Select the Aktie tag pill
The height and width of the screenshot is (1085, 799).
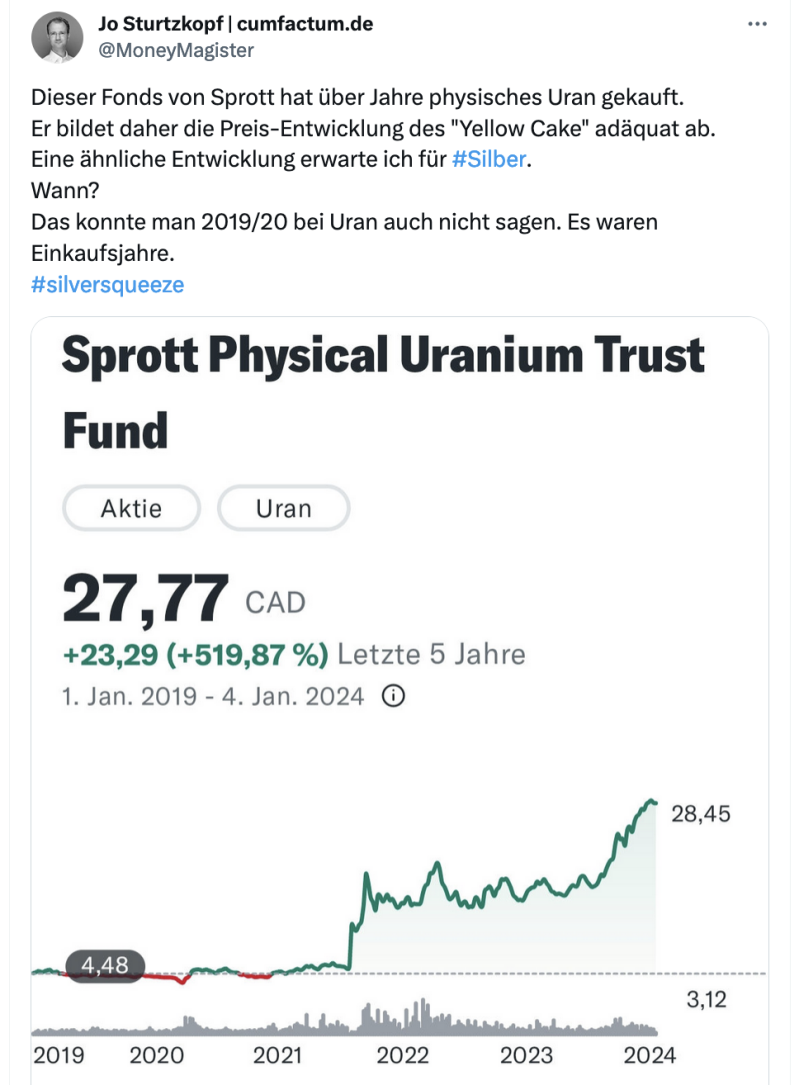pos(131,508)
